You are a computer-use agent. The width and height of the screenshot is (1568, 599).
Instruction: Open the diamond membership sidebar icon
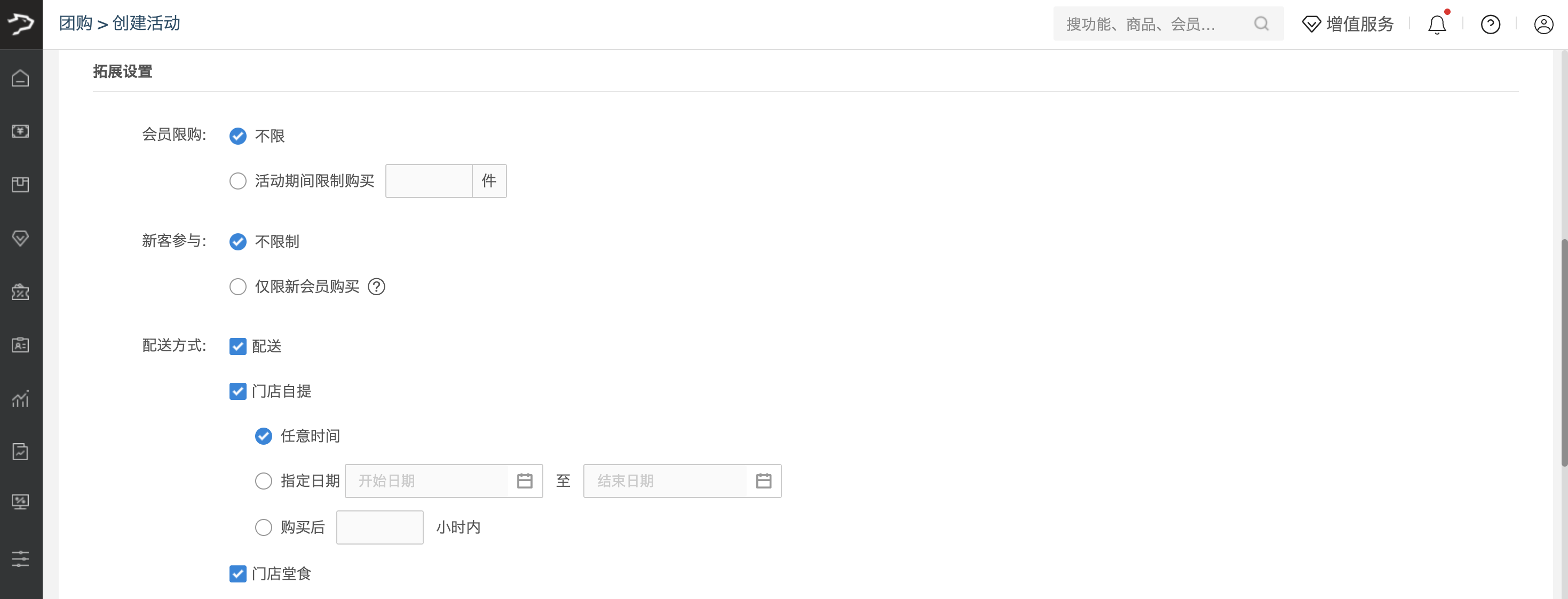(x=20, y=238)
